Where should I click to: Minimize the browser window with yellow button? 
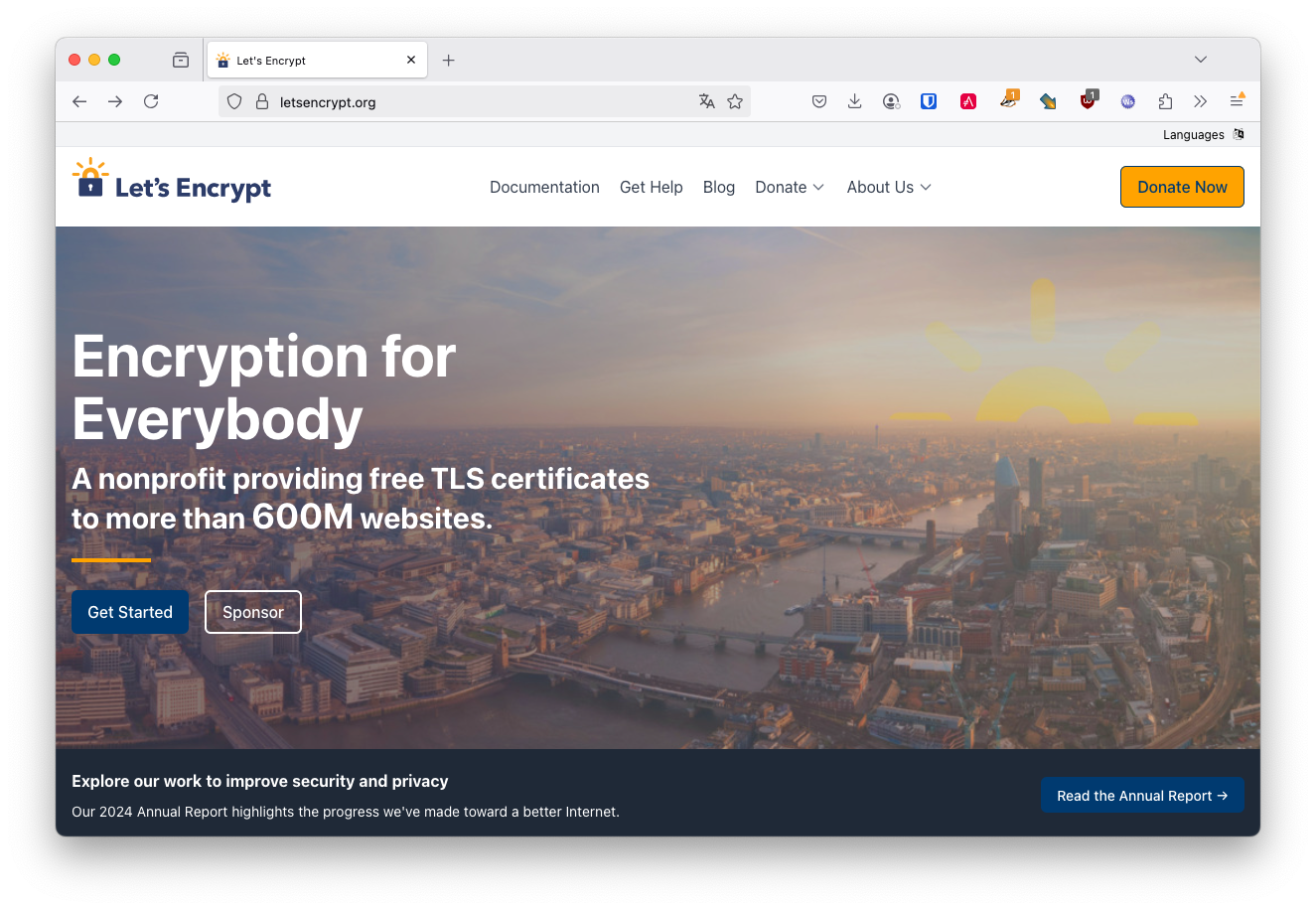(94, 60)
